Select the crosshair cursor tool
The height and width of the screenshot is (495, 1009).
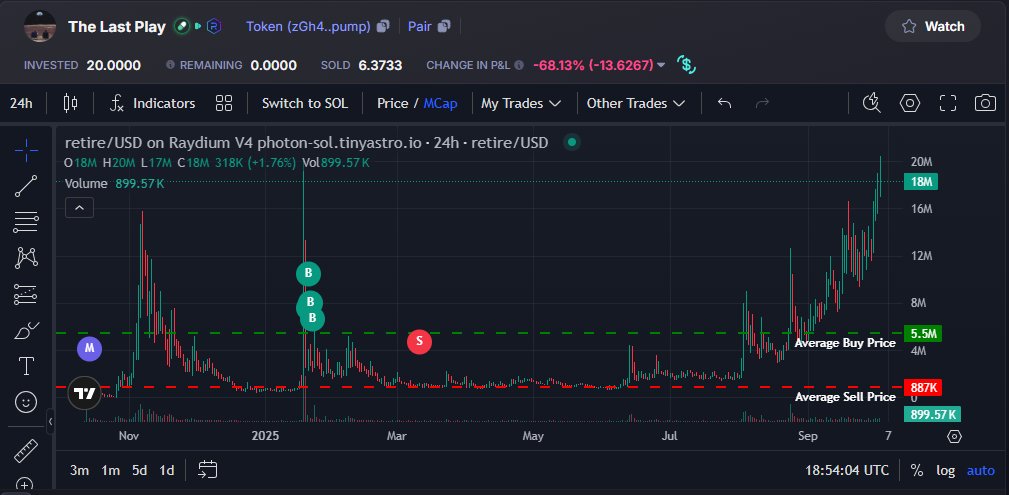(26, 149)
